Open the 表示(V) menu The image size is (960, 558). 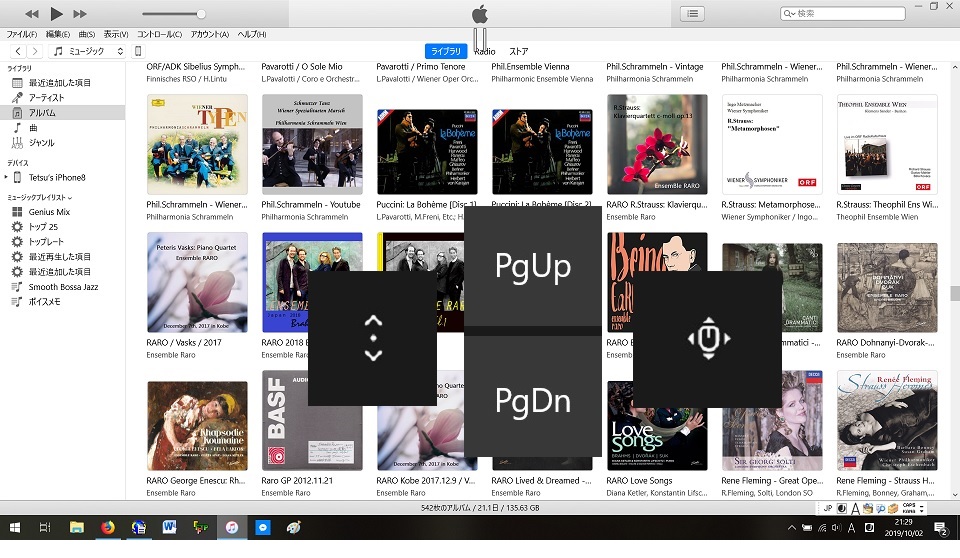(116, 34)
